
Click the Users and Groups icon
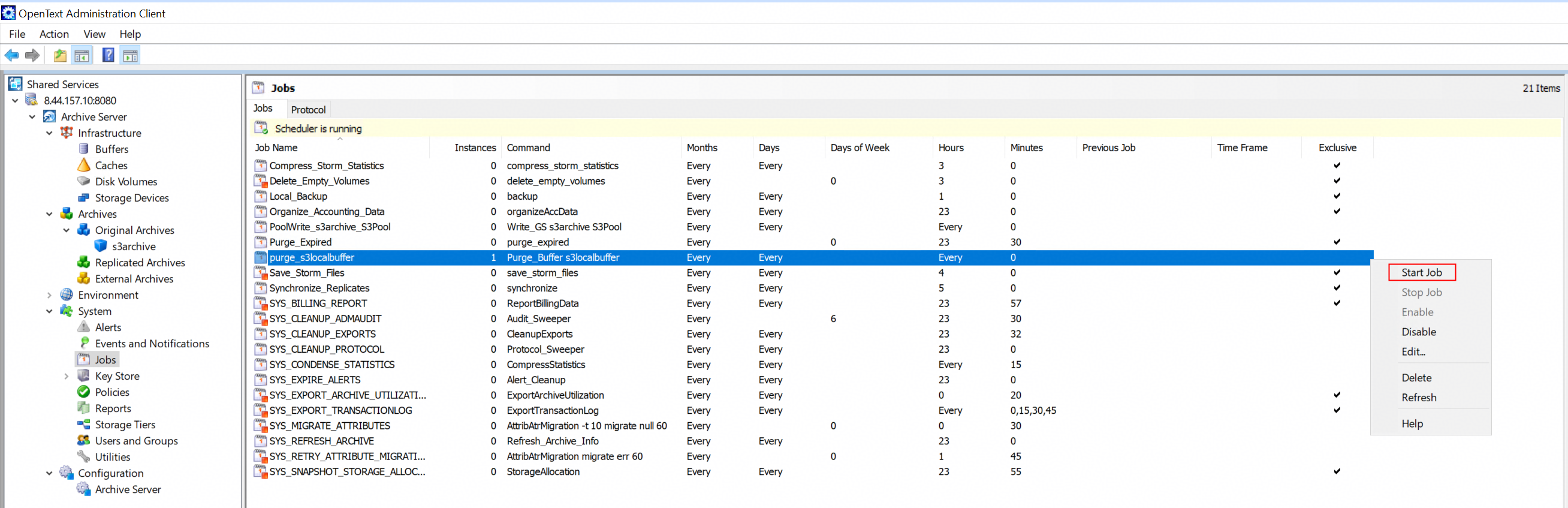84,440
